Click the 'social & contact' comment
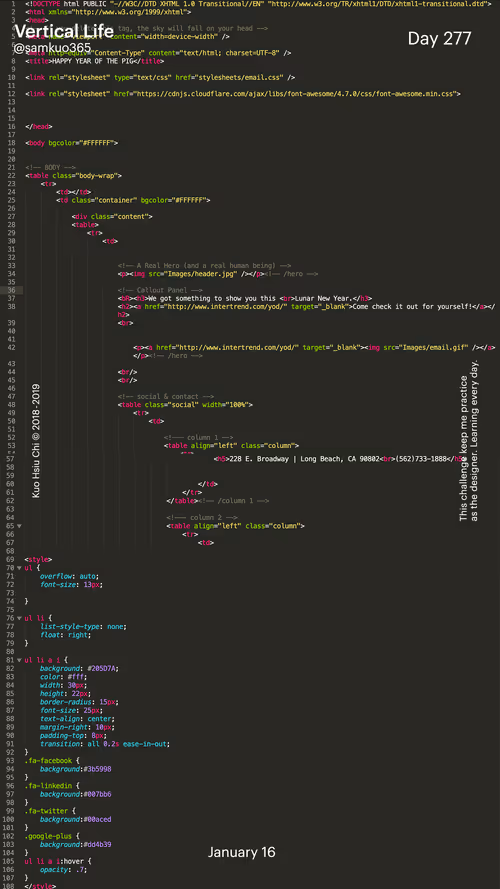The image size is (500, 889). point(166,396)
